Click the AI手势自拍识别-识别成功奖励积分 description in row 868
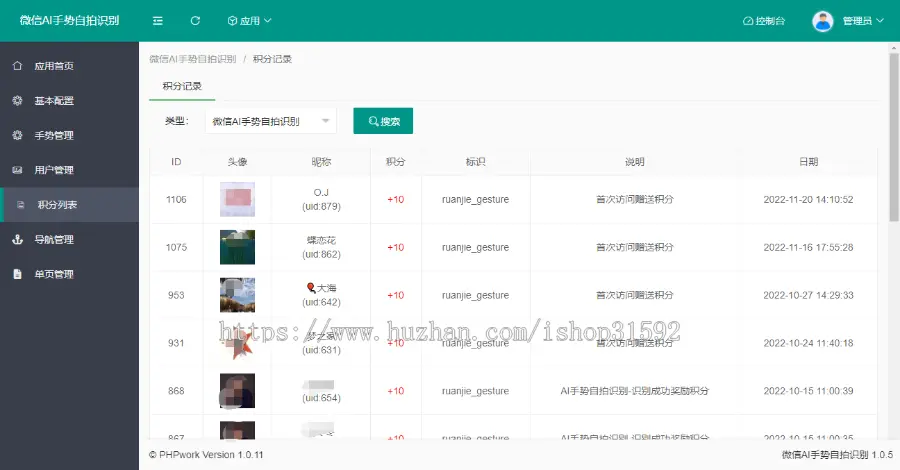The height and width of the screenshot is (470, 900). [x=634, y=391]
